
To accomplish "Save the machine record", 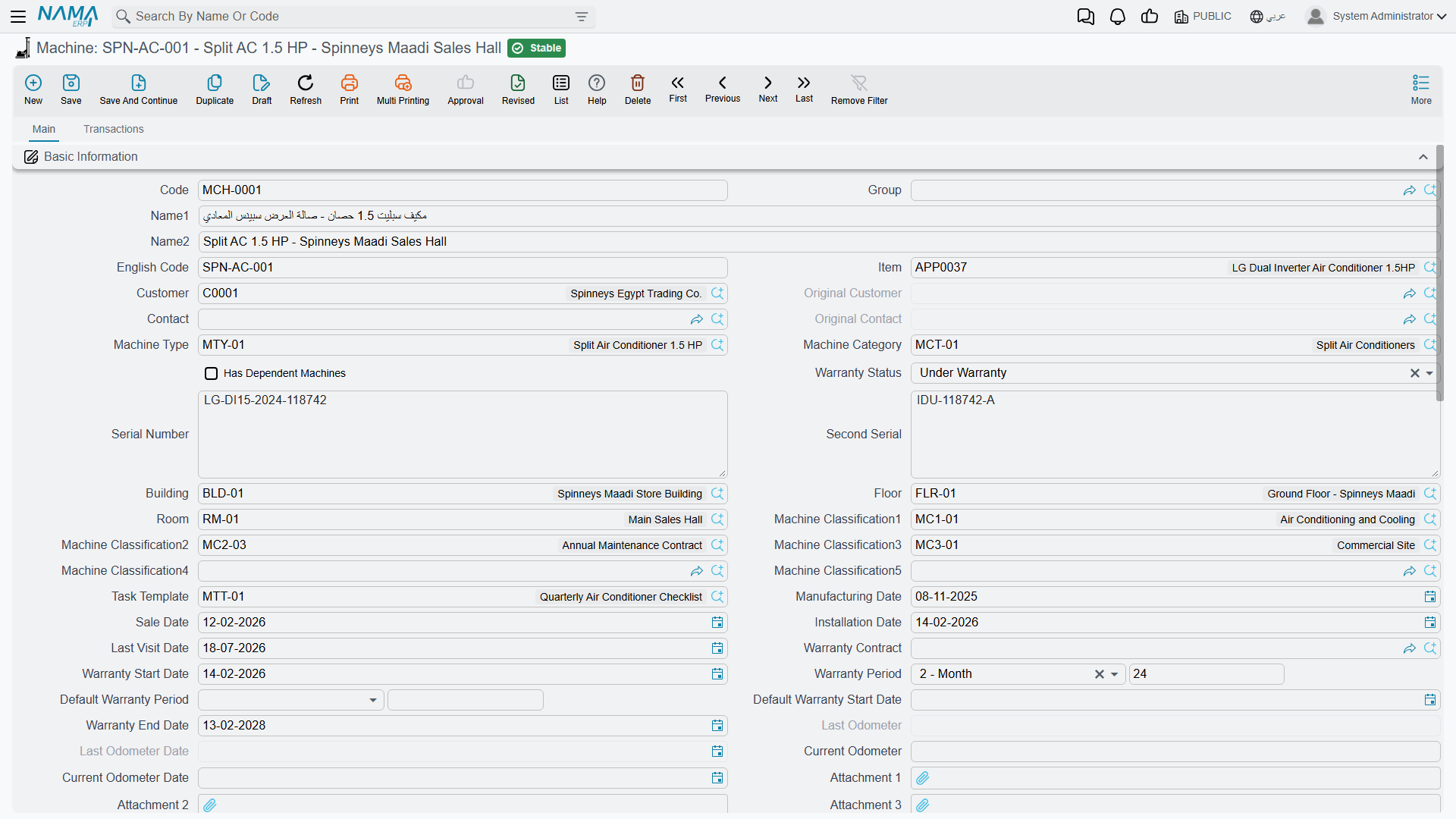I will click(x=71, y=89).
